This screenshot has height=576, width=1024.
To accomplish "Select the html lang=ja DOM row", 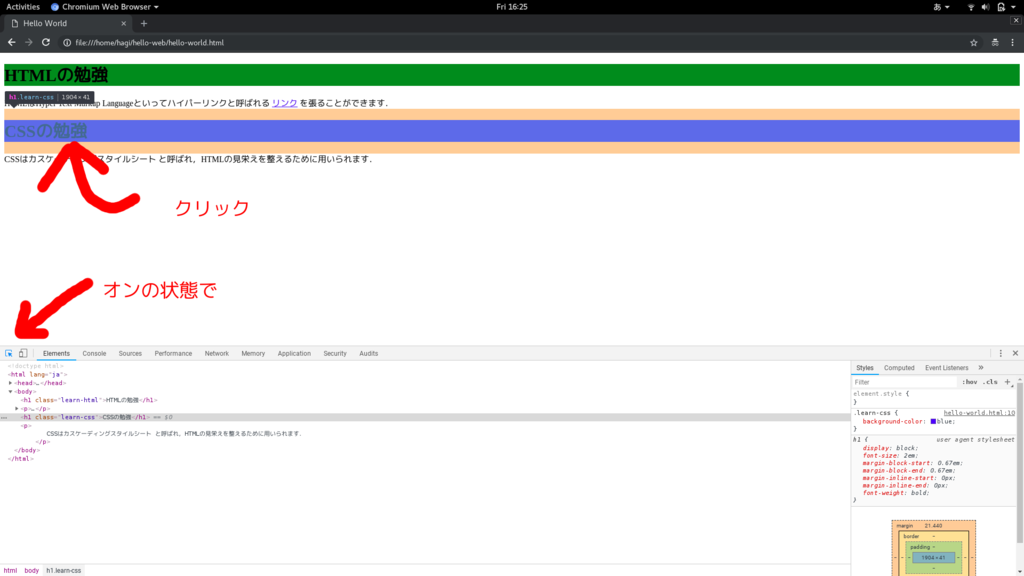I will coord(424,375).
